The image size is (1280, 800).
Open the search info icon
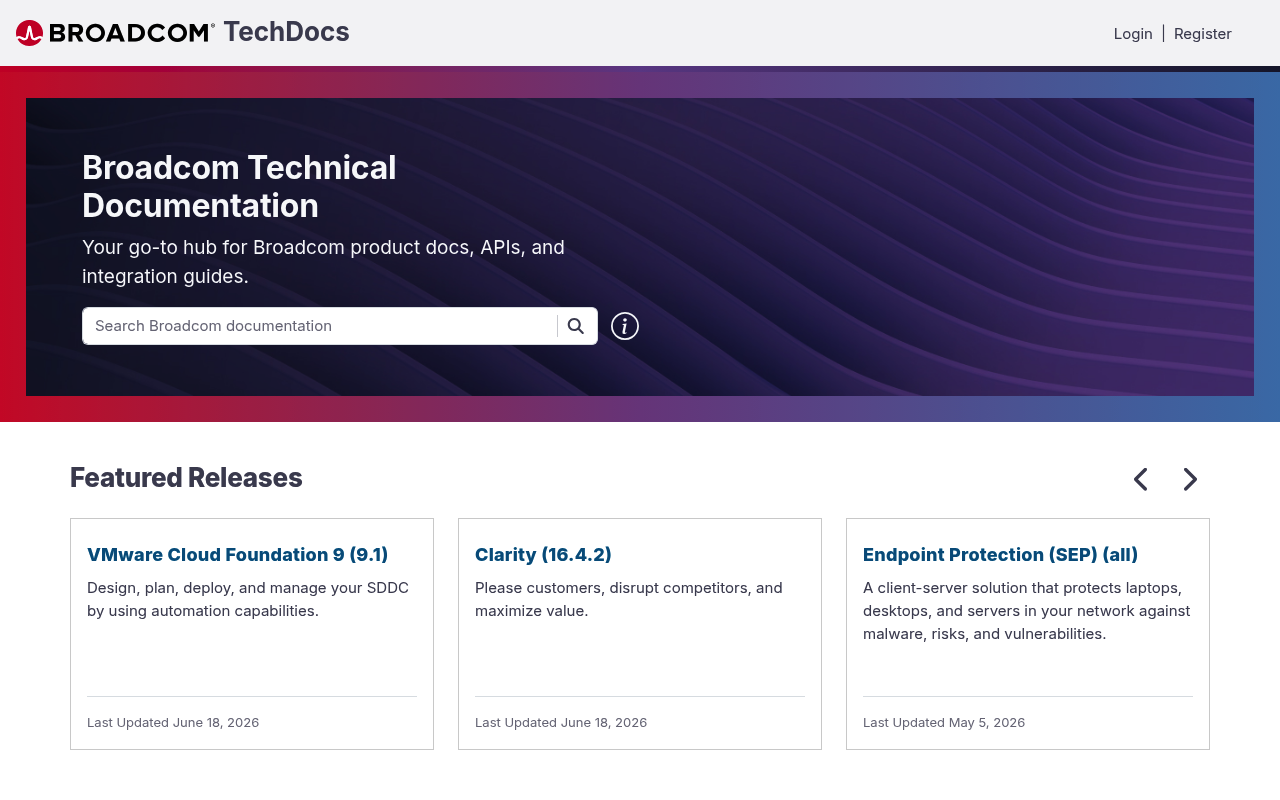coord(625,326)
